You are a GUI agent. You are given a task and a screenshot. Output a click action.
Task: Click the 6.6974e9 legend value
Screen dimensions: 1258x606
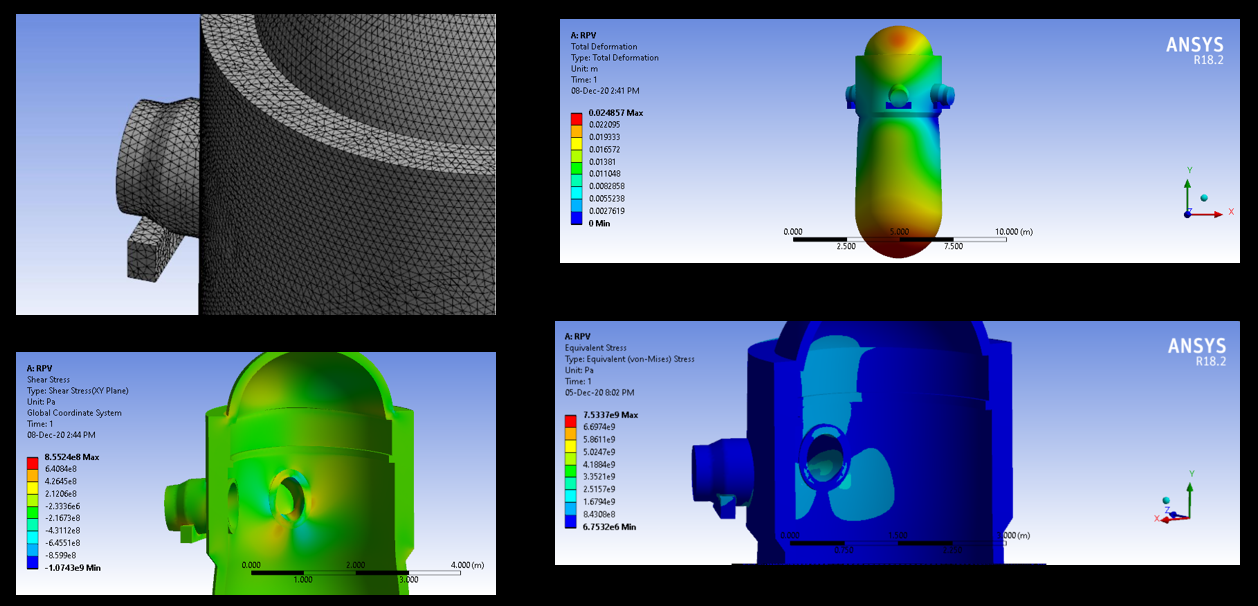[x=600, y=427]
